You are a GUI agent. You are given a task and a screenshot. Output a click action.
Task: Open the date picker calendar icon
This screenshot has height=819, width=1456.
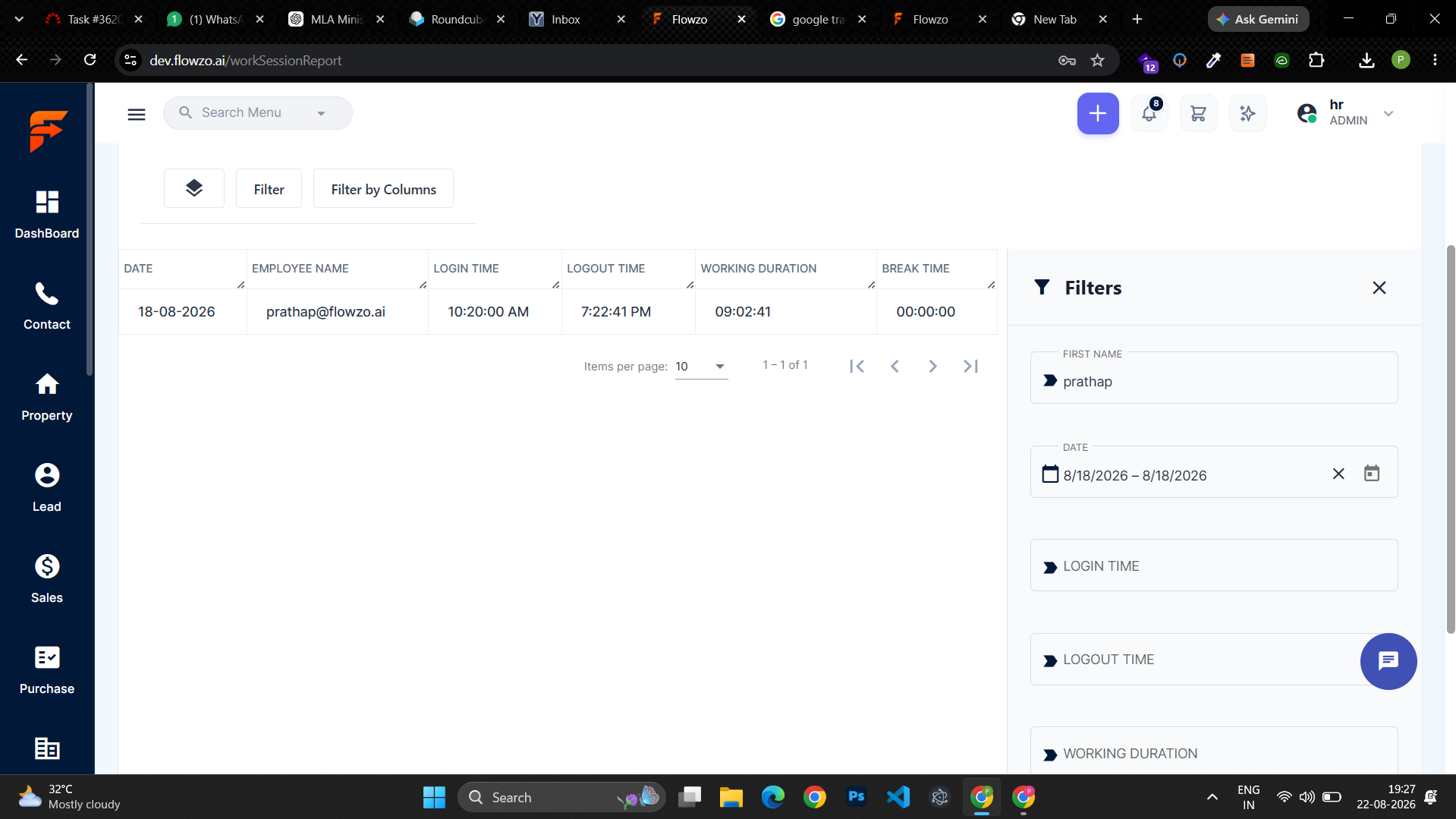point(1371,474)
